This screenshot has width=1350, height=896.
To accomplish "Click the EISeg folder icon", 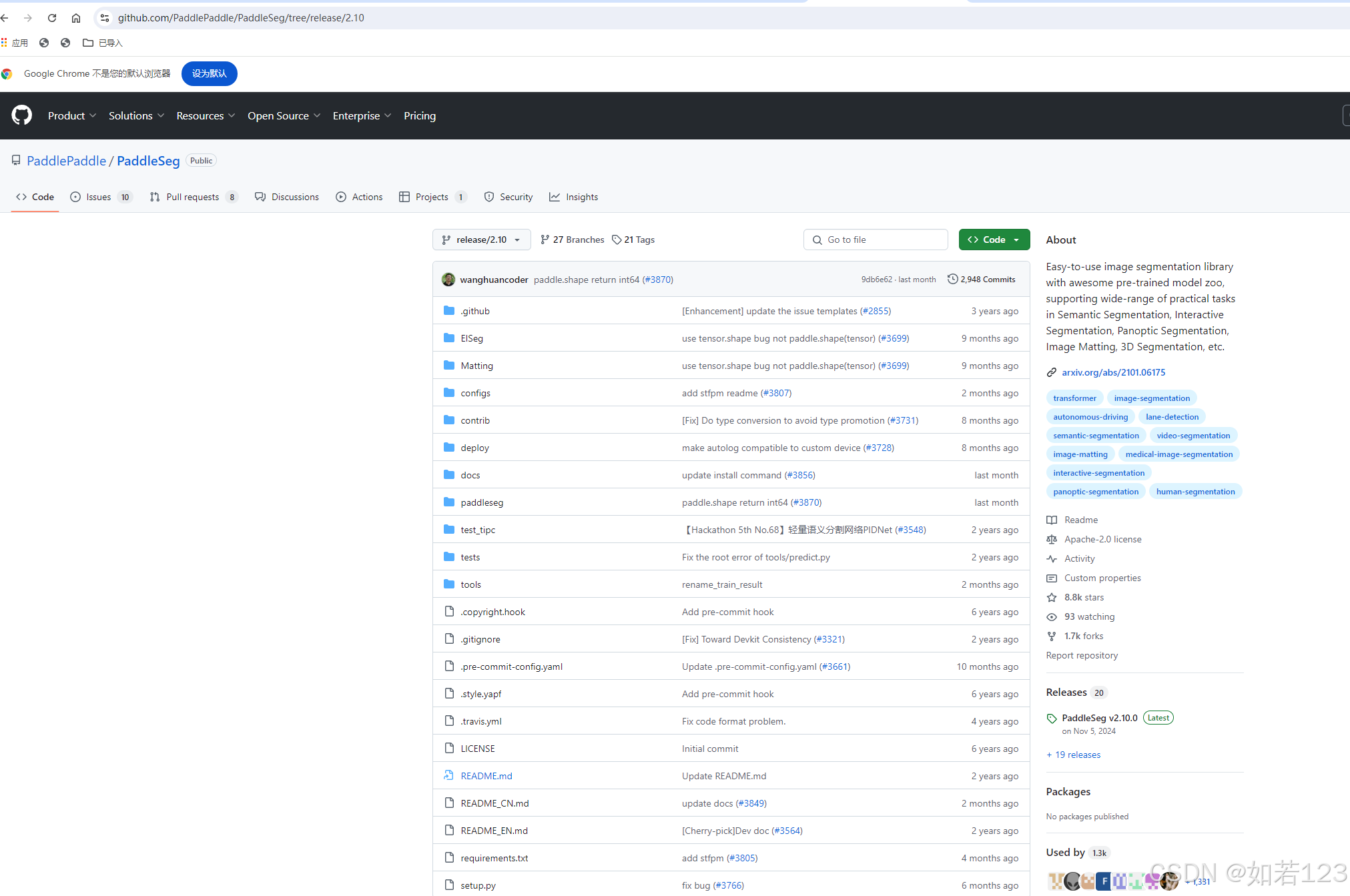I will click(x=449, y=338).
